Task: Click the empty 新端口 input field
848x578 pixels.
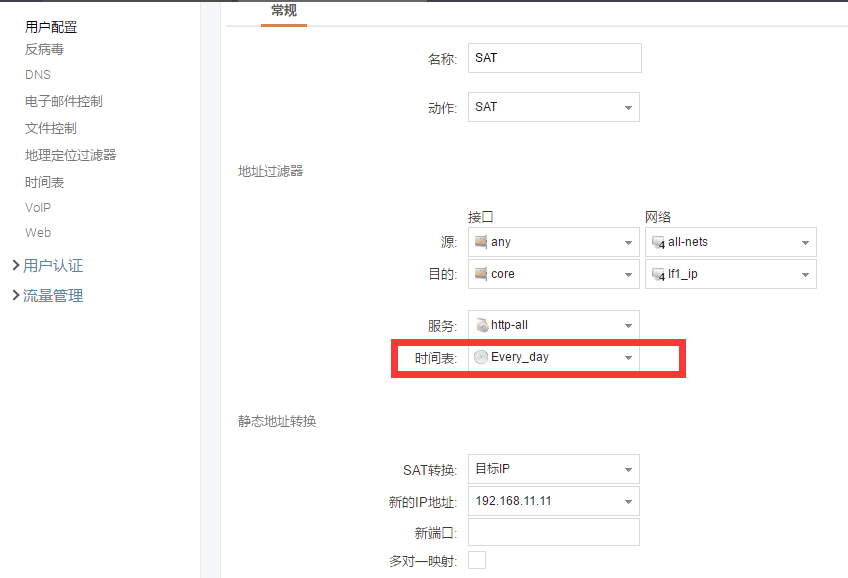Action: 553,533
